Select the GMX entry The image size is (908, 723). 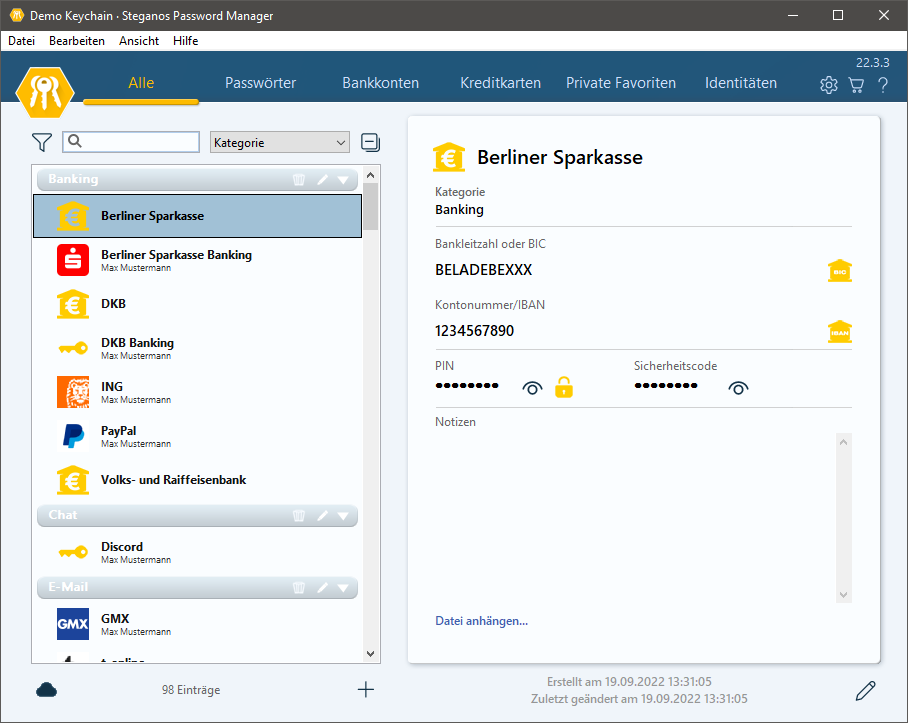coord(197,624)
